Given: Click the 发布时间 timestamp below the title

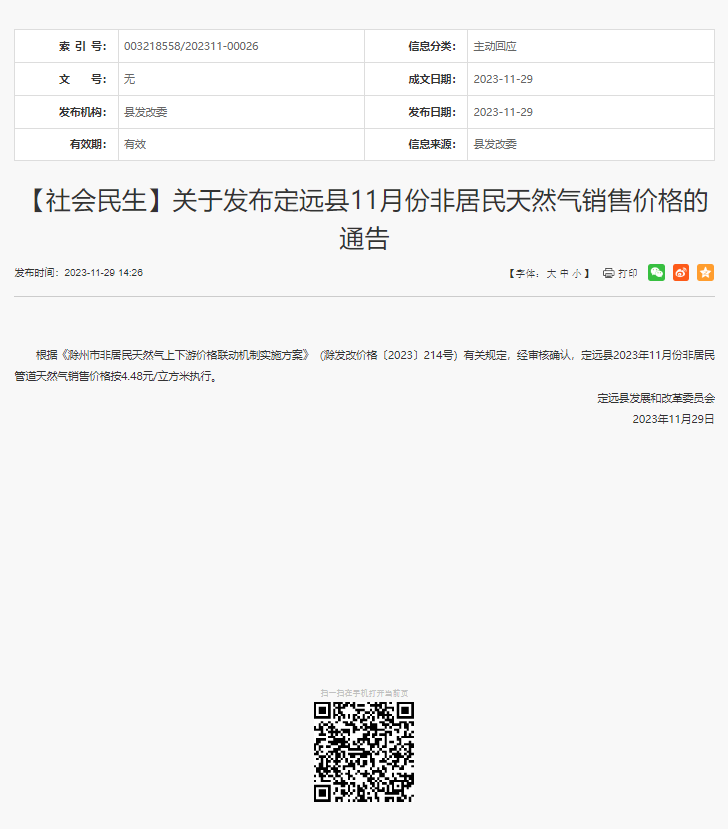Looking at the screenshot, I should click(78, 273).
